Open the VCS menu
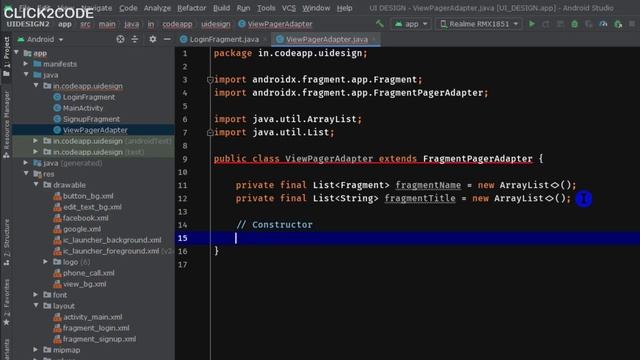640x360 pixels. point(289,8)
